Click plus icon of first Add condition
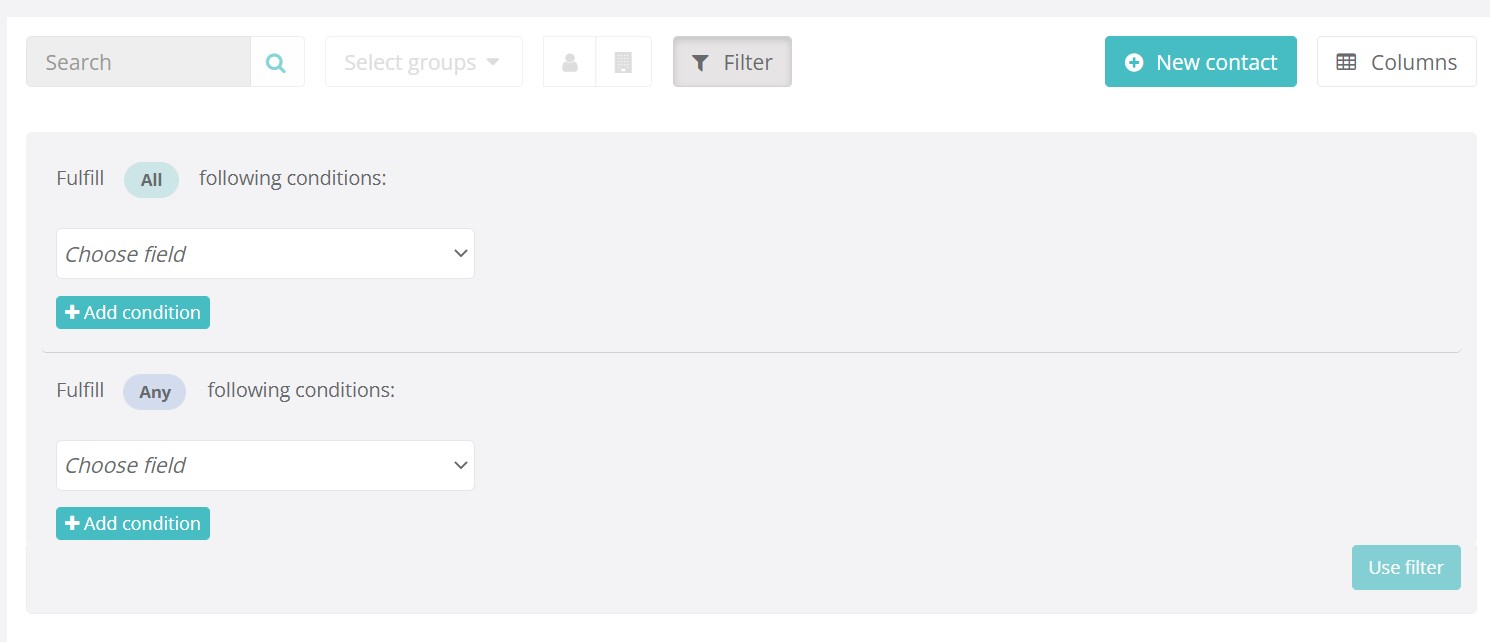The width and height of the screenshot is (1490, 642). [72, 313]
